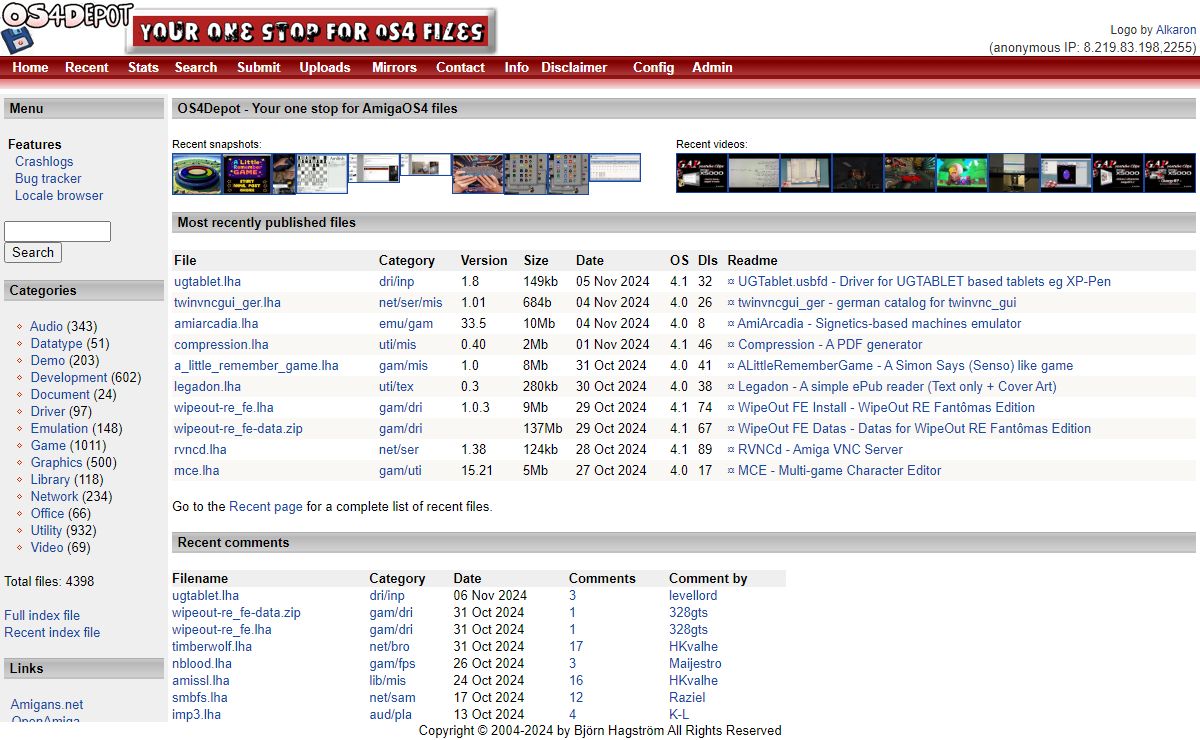Browse the Audio category
The width and height of the screenshot is (1200, 740).
tap(46, 326)
